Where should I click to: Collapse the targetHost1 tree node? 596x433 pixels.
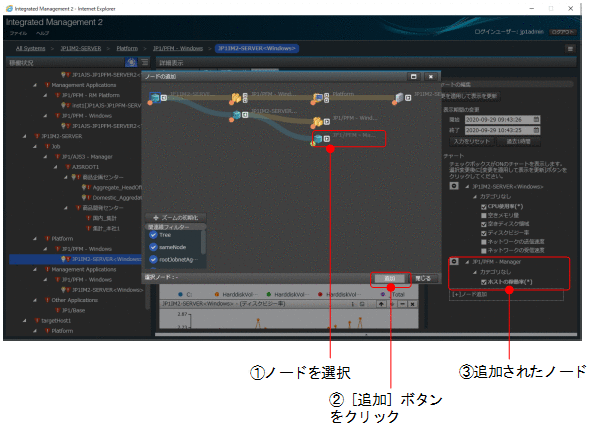coord(25,320)
